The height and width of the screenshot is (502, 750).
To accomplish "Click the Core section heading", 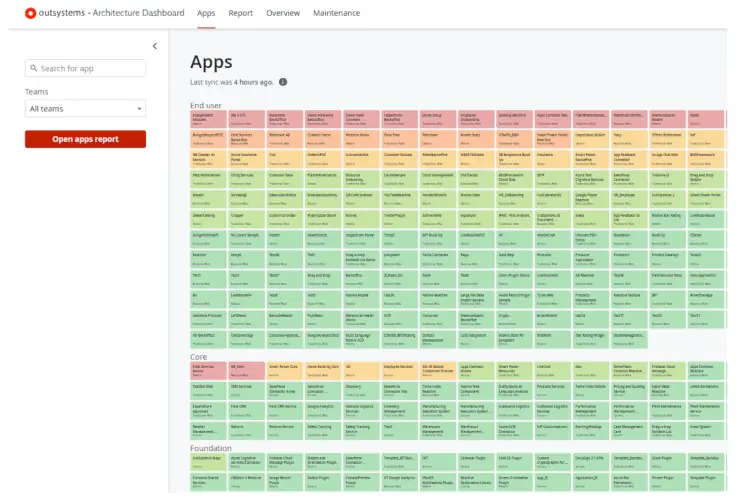I will point(199,357).
